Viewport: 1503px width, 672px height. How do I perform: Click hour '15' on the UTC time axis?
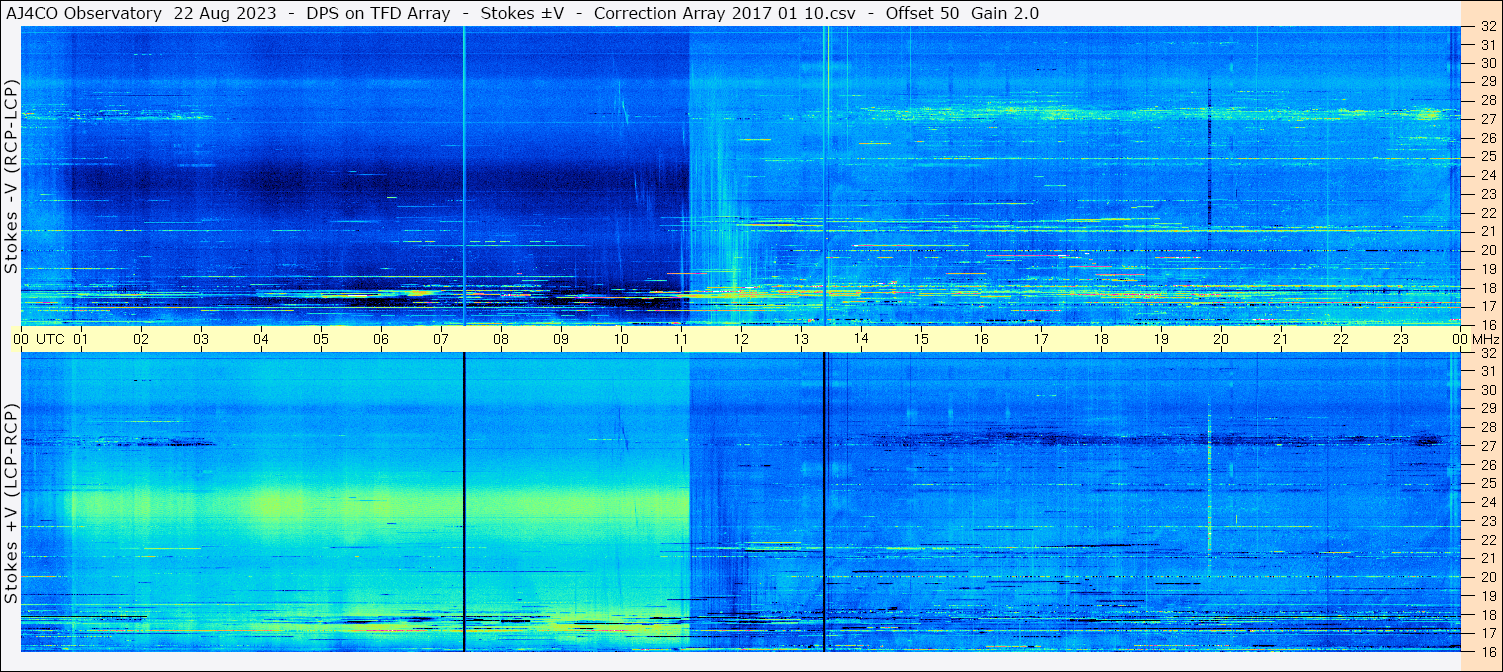click(921, 339)
